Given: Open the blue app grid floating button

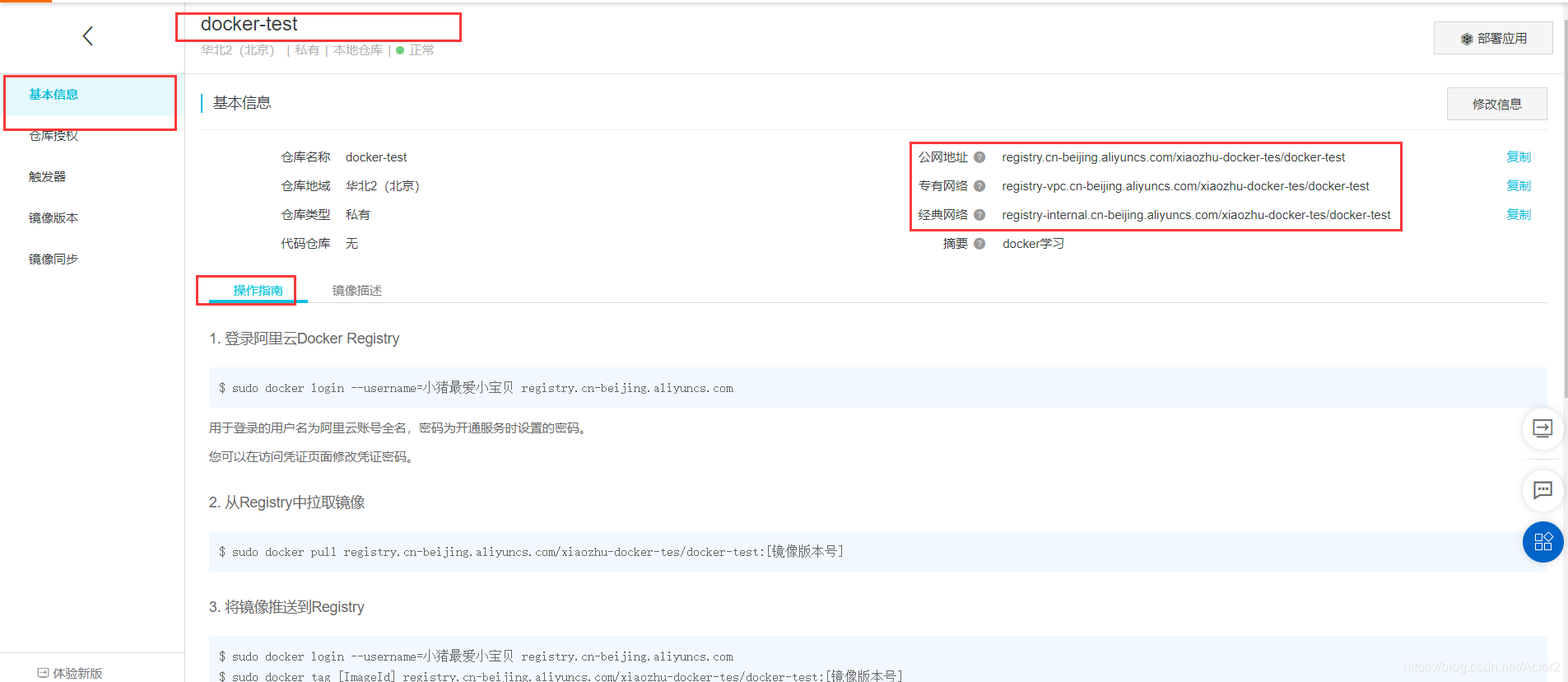Looking at the screenshot, I should pyautogui.click(x=1542, y=542).
